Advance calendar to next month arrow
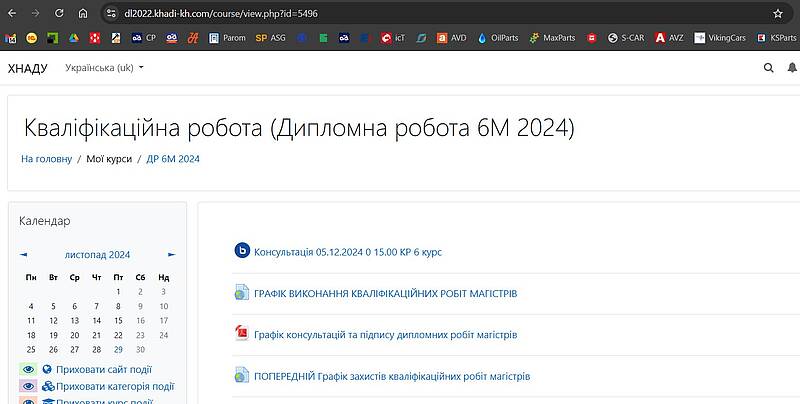800x404 pixels. coord(171,255)
